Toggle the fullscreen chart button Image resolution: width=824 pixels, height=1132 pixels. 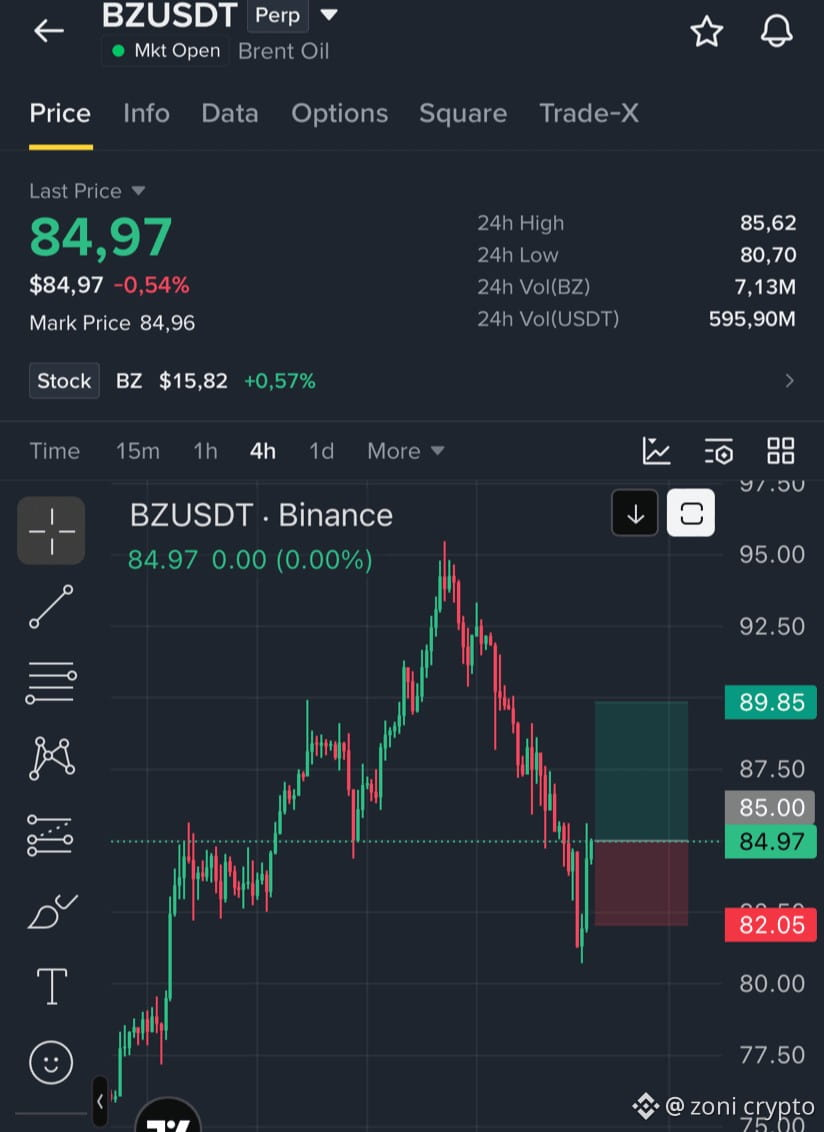point(691,513)
